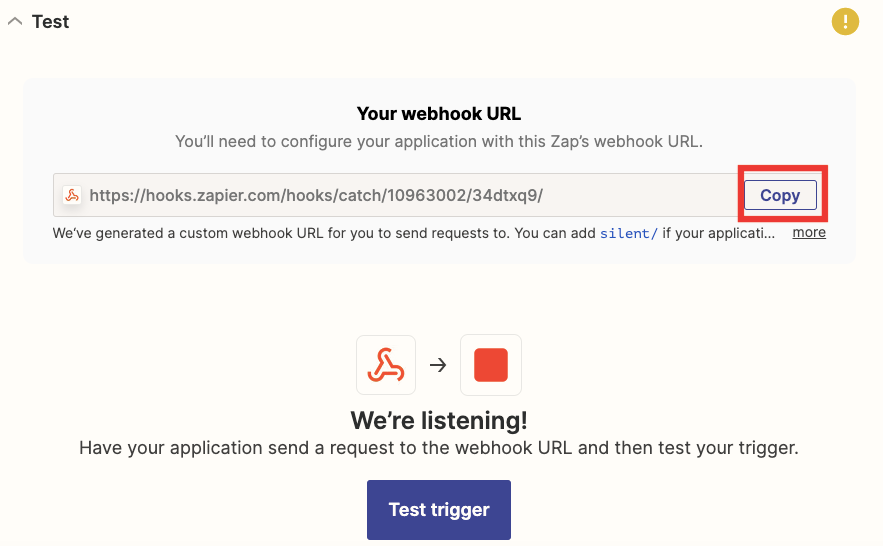Viewport: 883px width, 546px height.
Task: Click the 'Your webhook URL' heading
Action: [x=439, y=114]
